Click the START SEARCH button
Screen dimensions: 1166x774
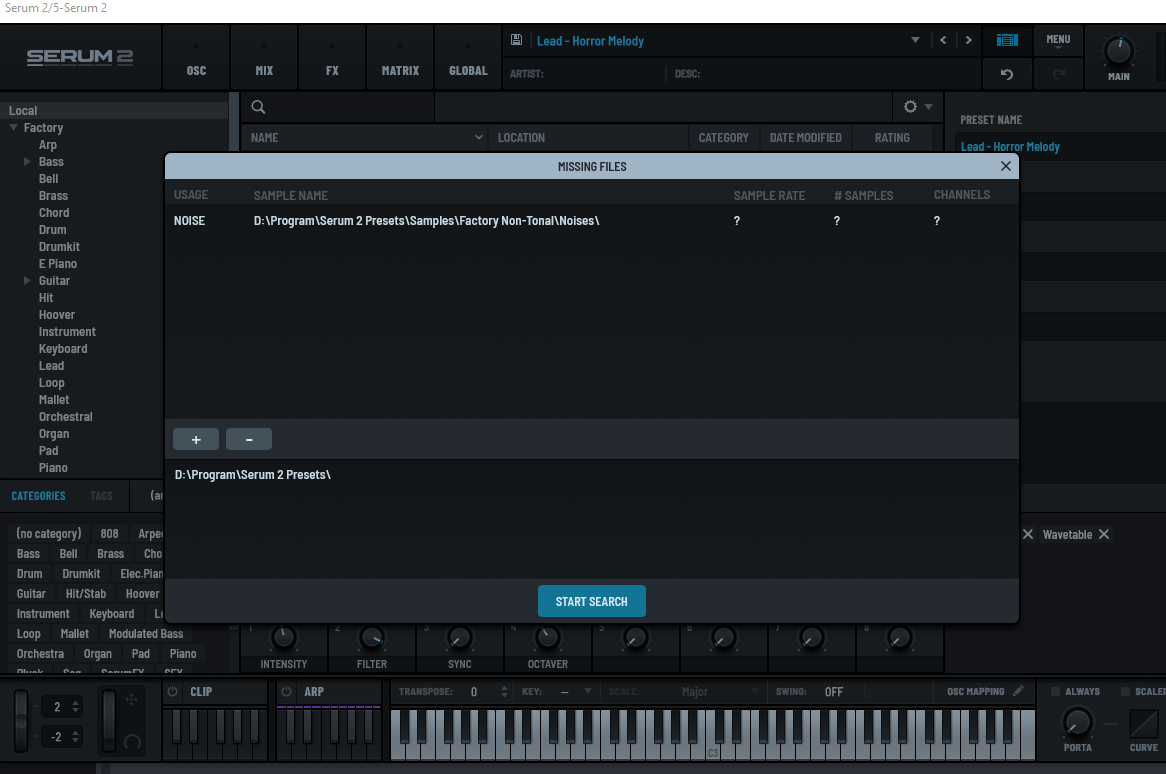591,602
